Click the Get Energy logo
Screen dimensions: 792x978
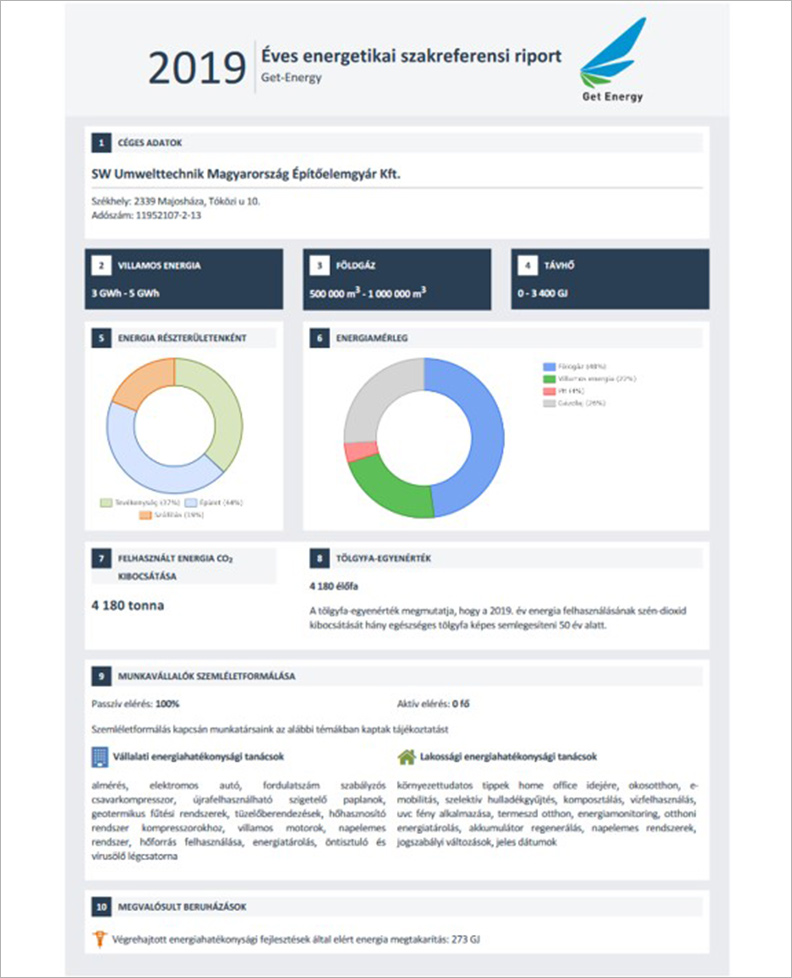(612, 61)
